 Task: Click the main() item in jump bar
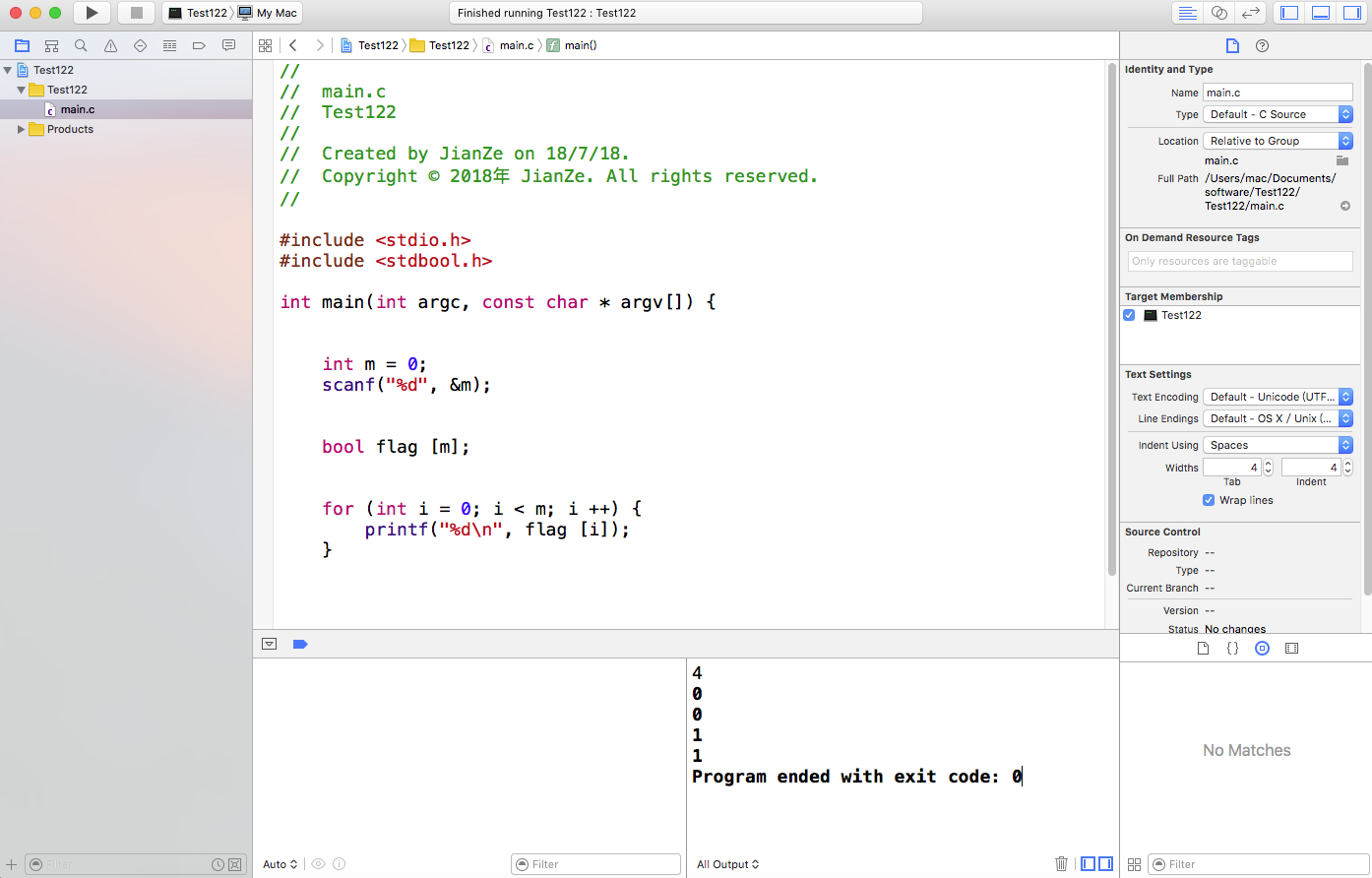580,45
